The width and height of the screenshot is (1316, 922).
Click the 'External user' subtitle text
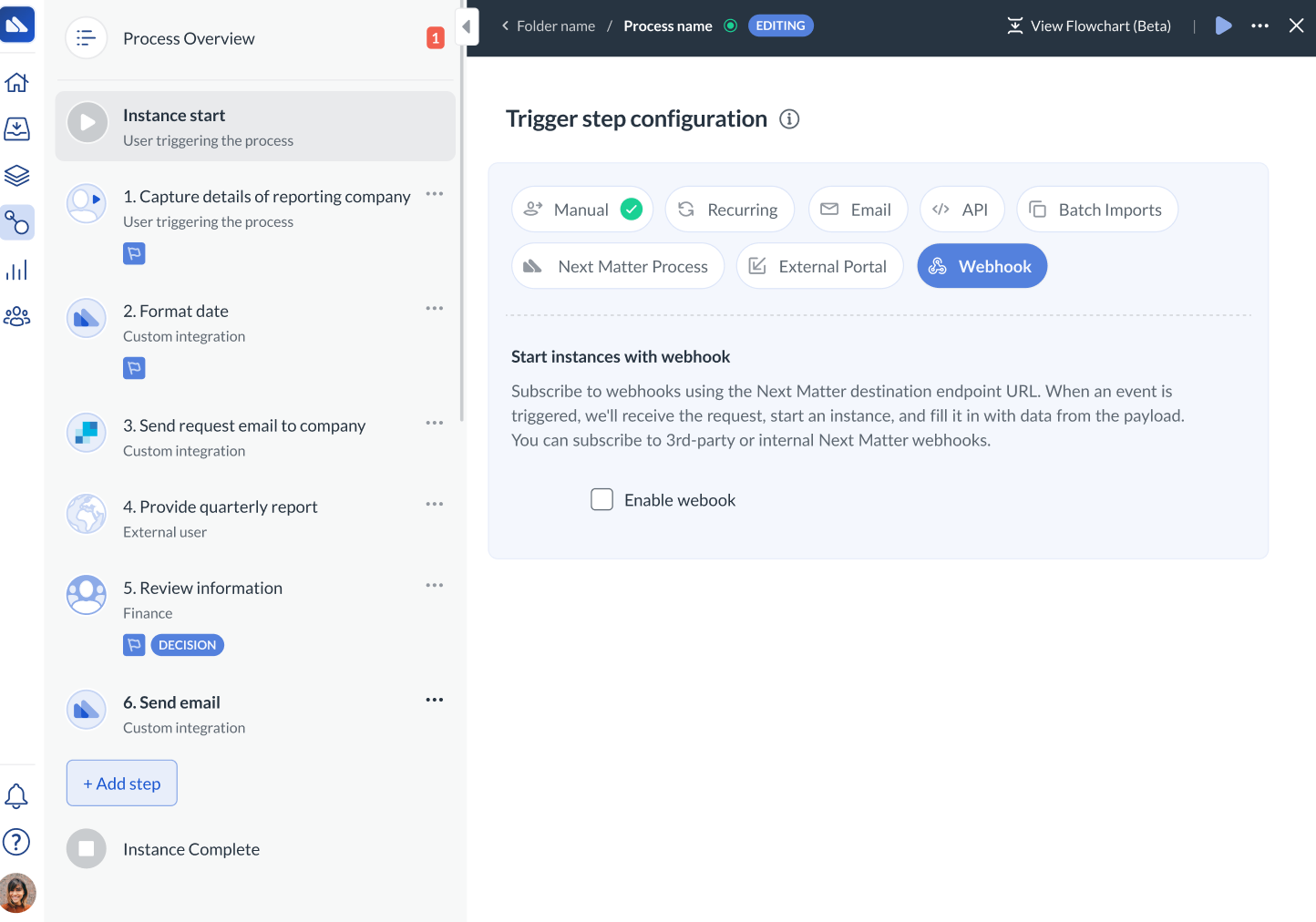[165, 532]
